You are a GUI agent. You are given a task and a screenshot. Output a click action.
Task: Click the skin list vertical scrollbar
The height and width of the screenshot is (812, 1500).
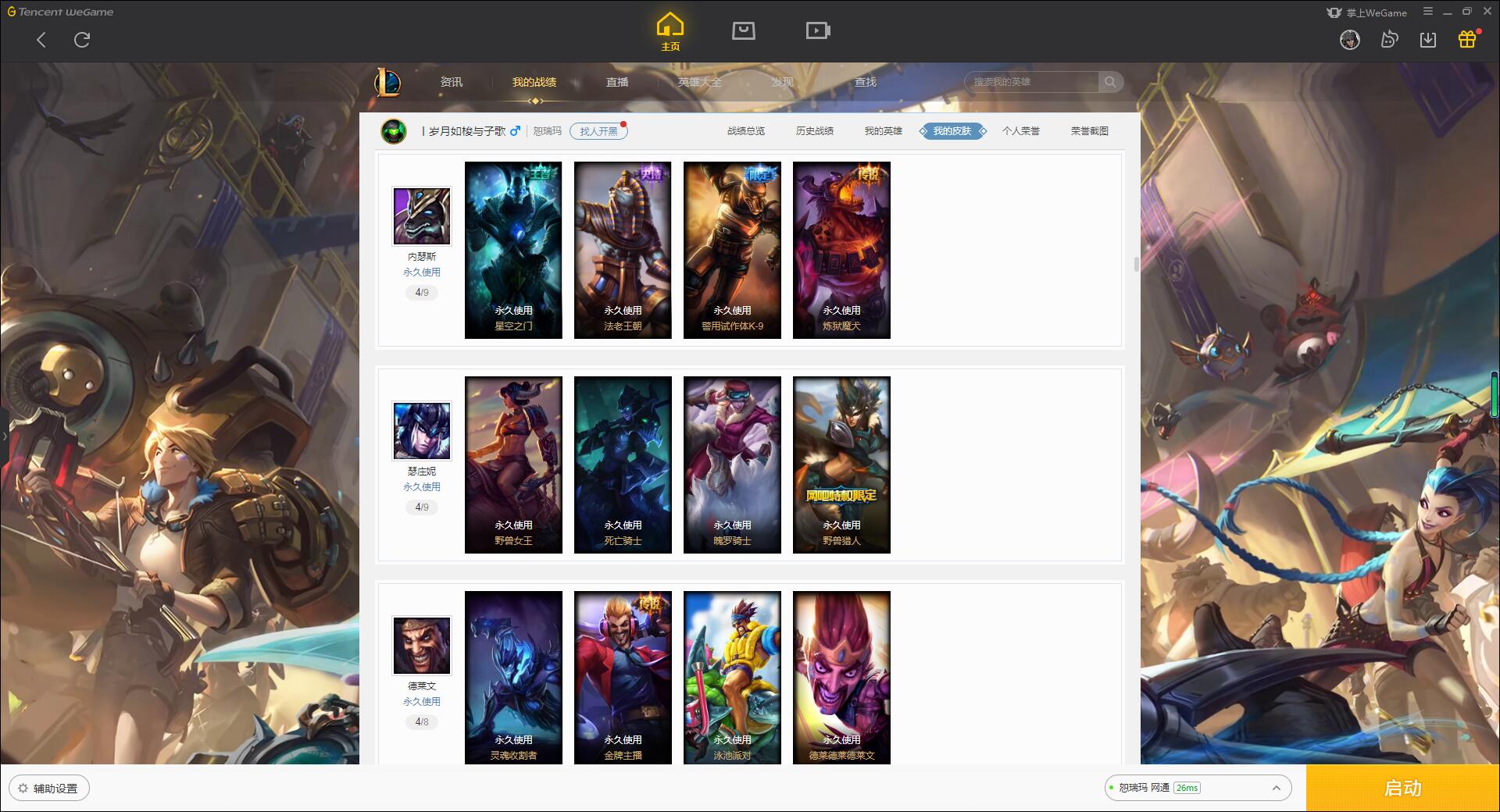pos(1136,264)
